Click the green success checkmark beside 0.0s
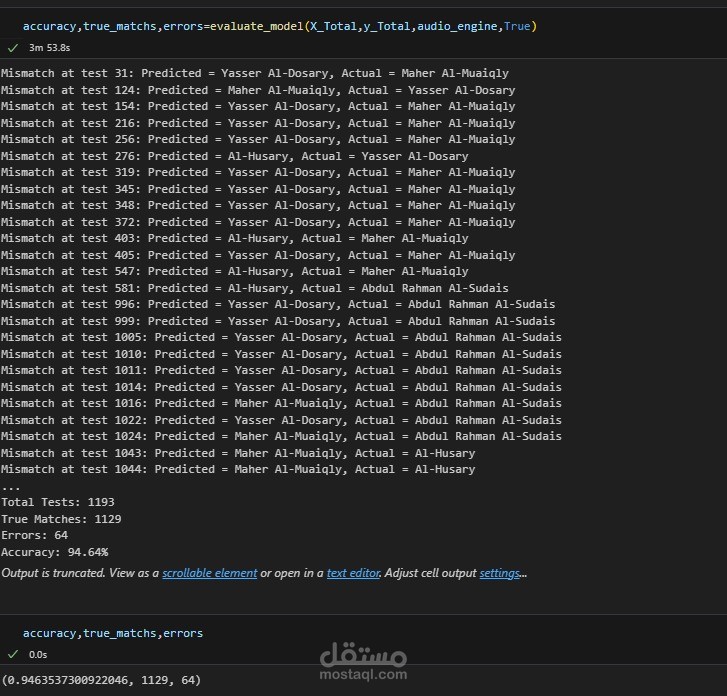 click(13, 654)
